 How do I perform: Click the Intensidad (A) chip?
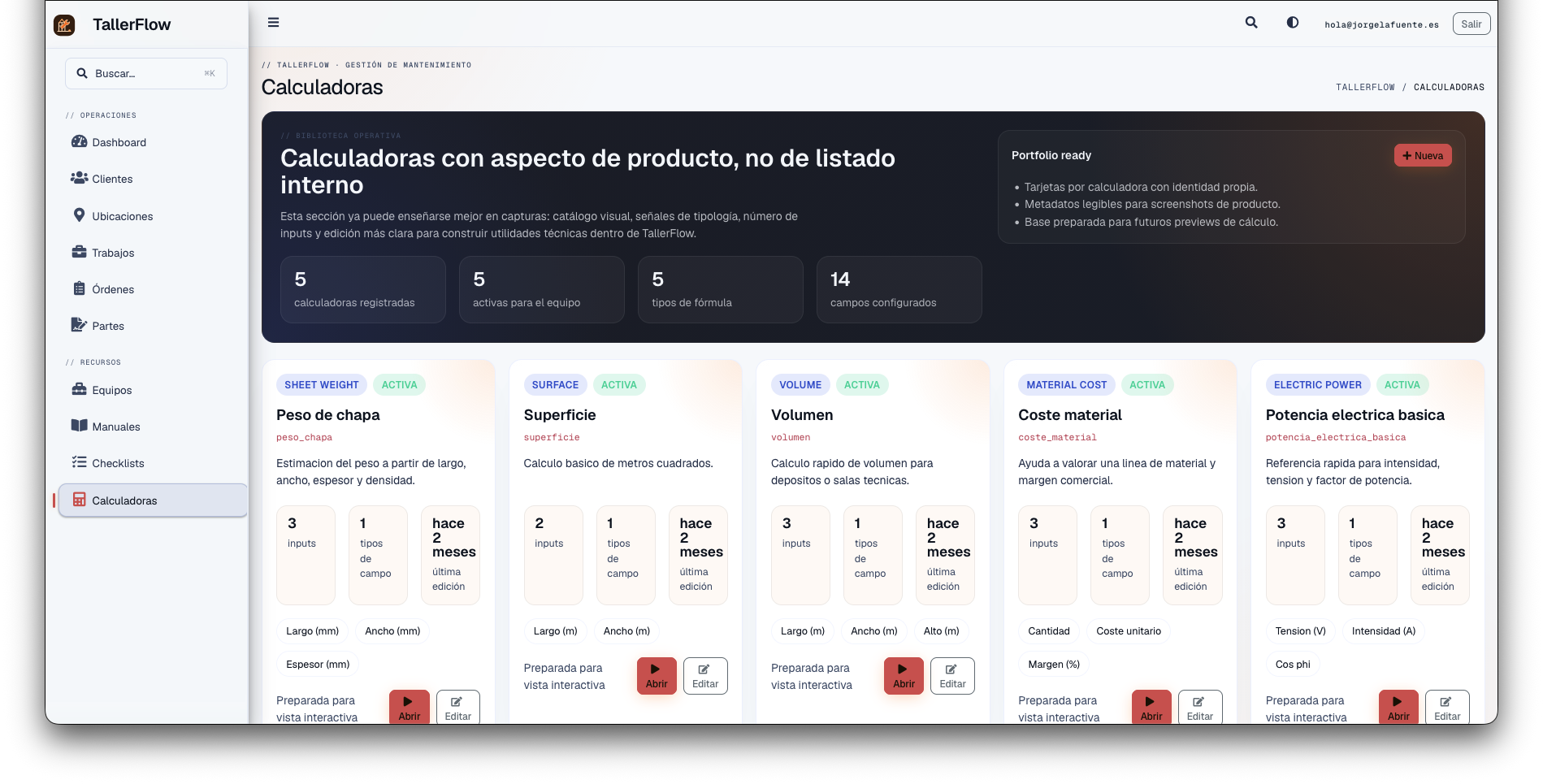click(1384, 631)
